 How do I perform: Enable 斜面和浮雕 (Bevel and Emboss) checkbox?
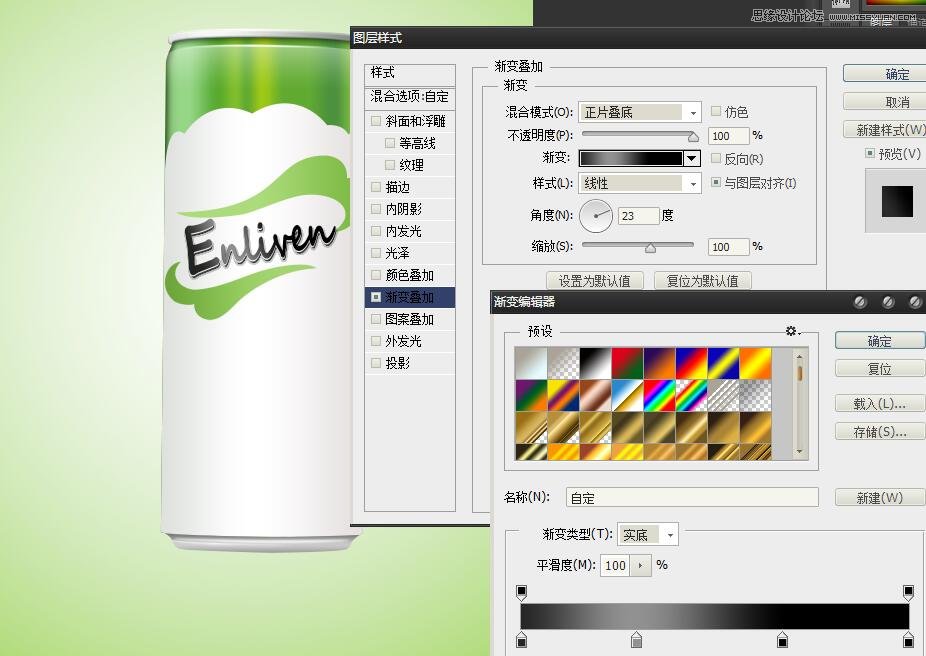[376, 121]
